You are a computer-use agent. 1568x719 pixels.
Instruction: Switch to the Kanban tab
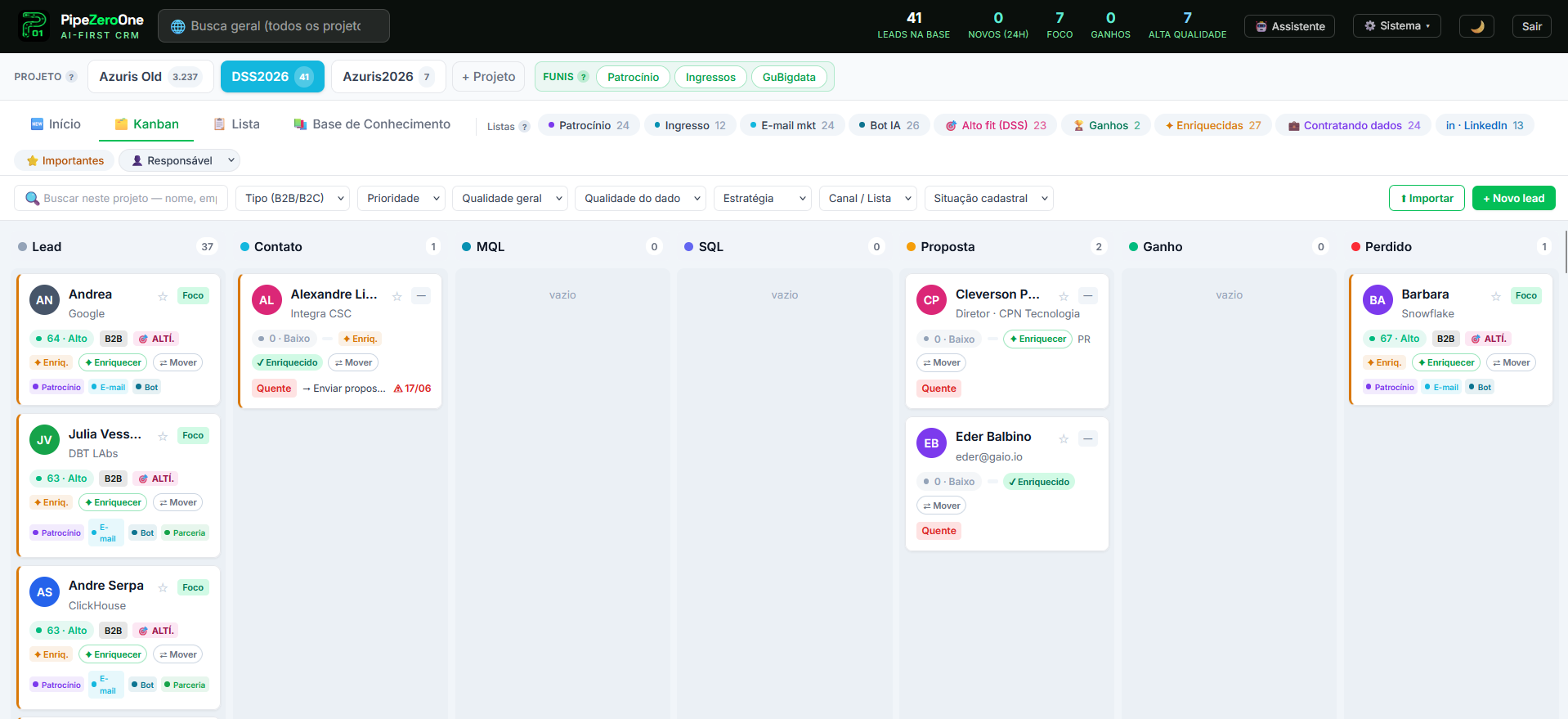(147, 124)
